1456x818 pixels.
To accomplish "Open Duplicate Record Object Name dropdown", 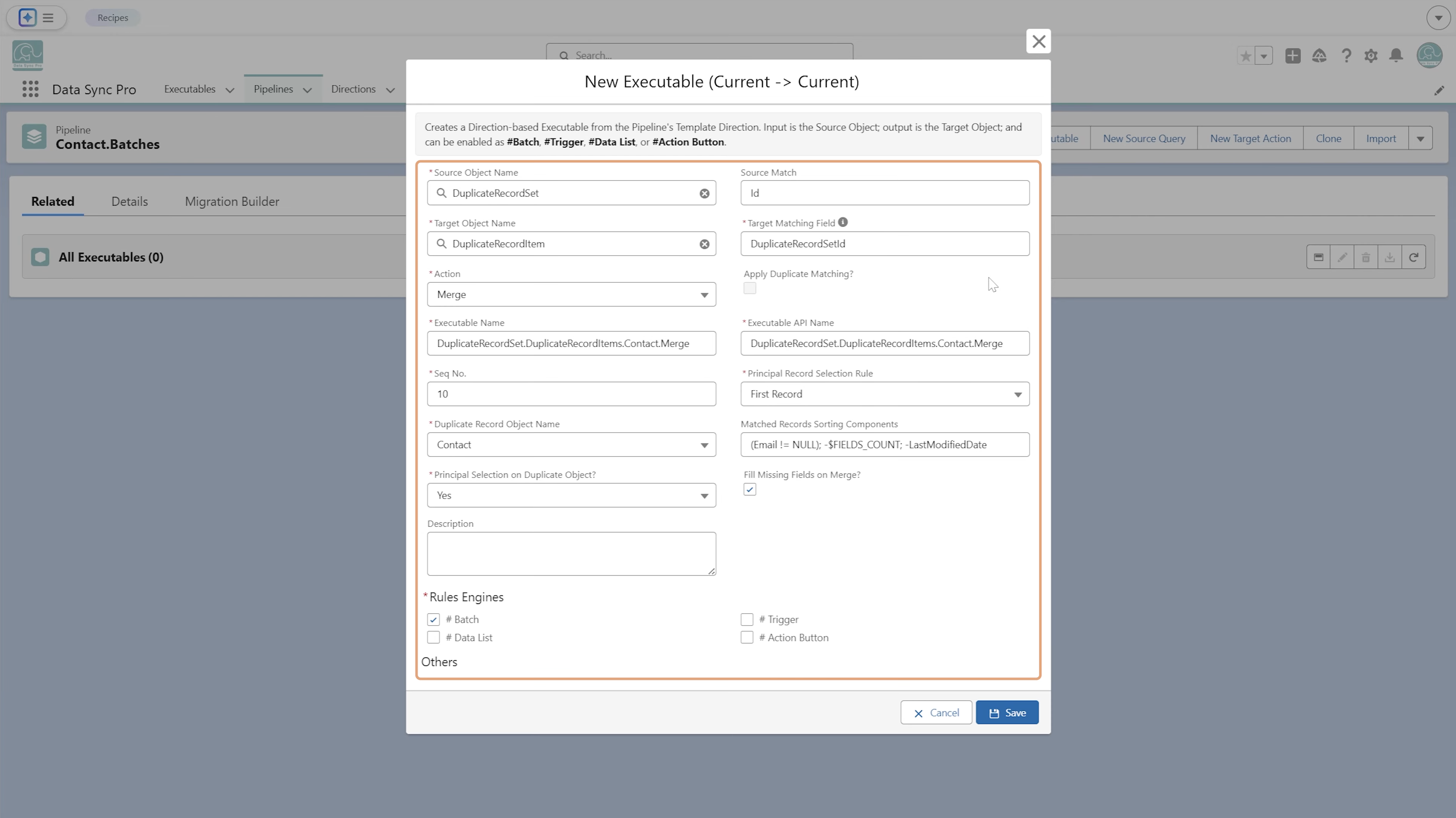I will coord(572,445).
